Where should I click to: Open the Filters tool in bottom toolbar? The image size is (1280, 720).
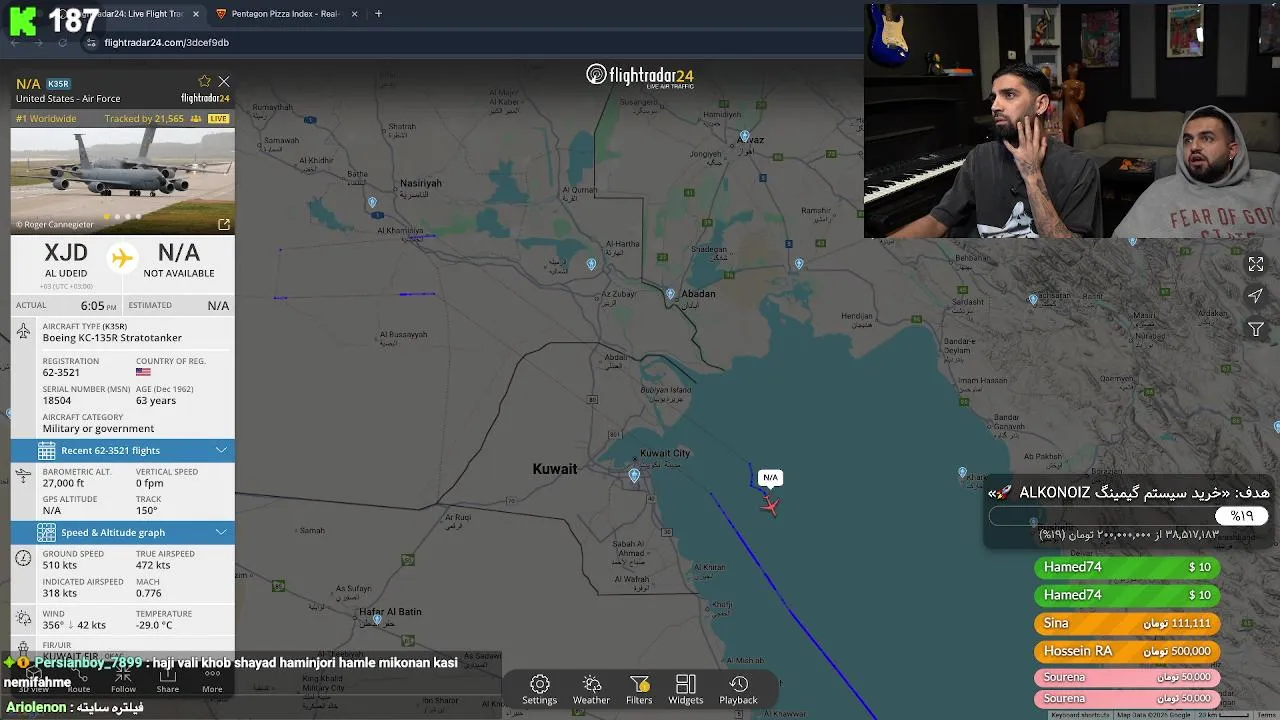(x=639, y=690)
